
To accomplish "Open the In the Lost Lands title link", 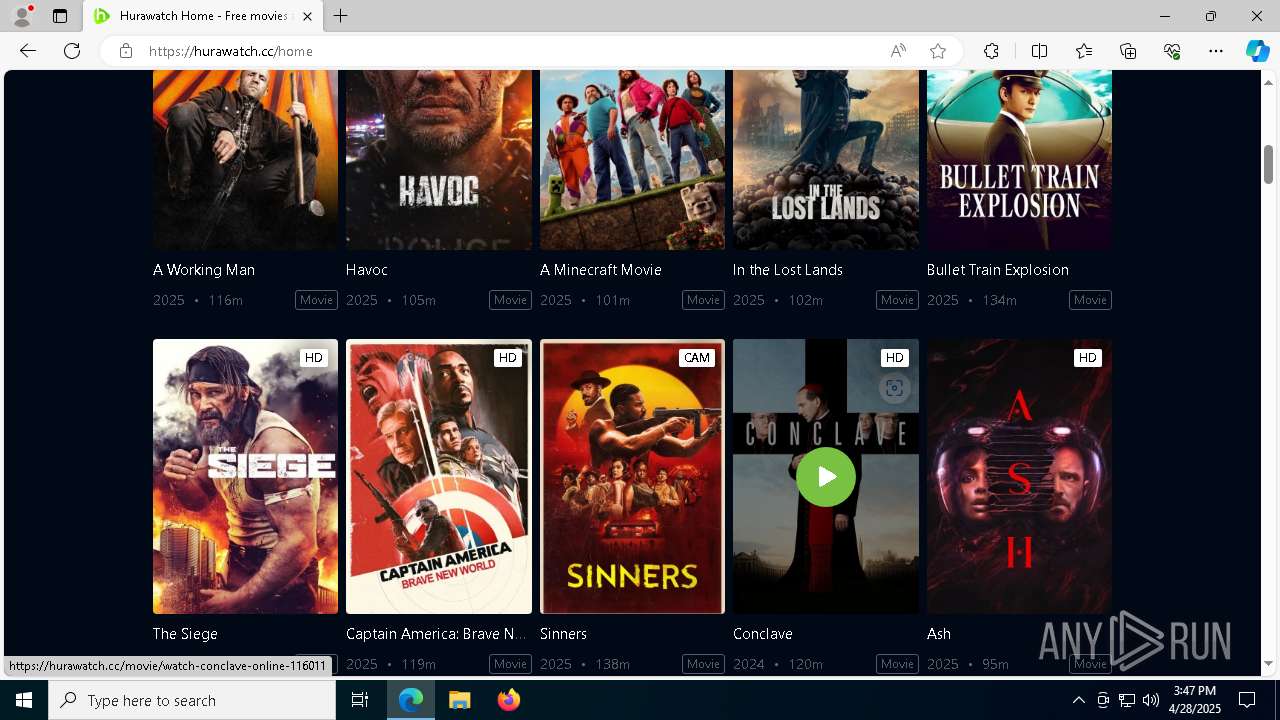I will (788, 270).
